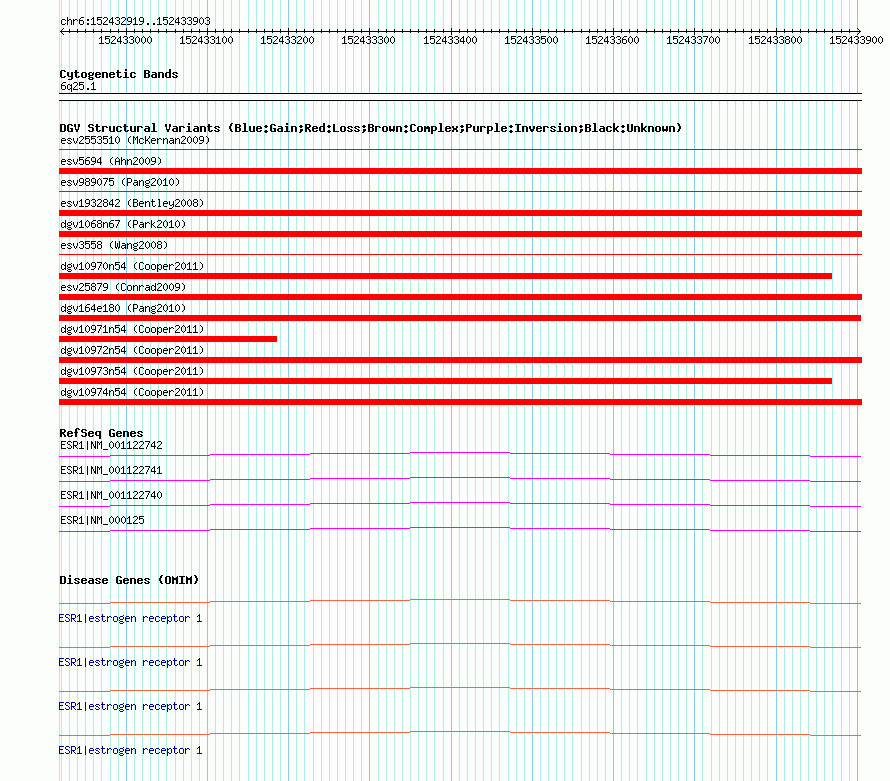Click ruler position 152433900
This screenshot has height=781, width=890.
coord(856,40)
